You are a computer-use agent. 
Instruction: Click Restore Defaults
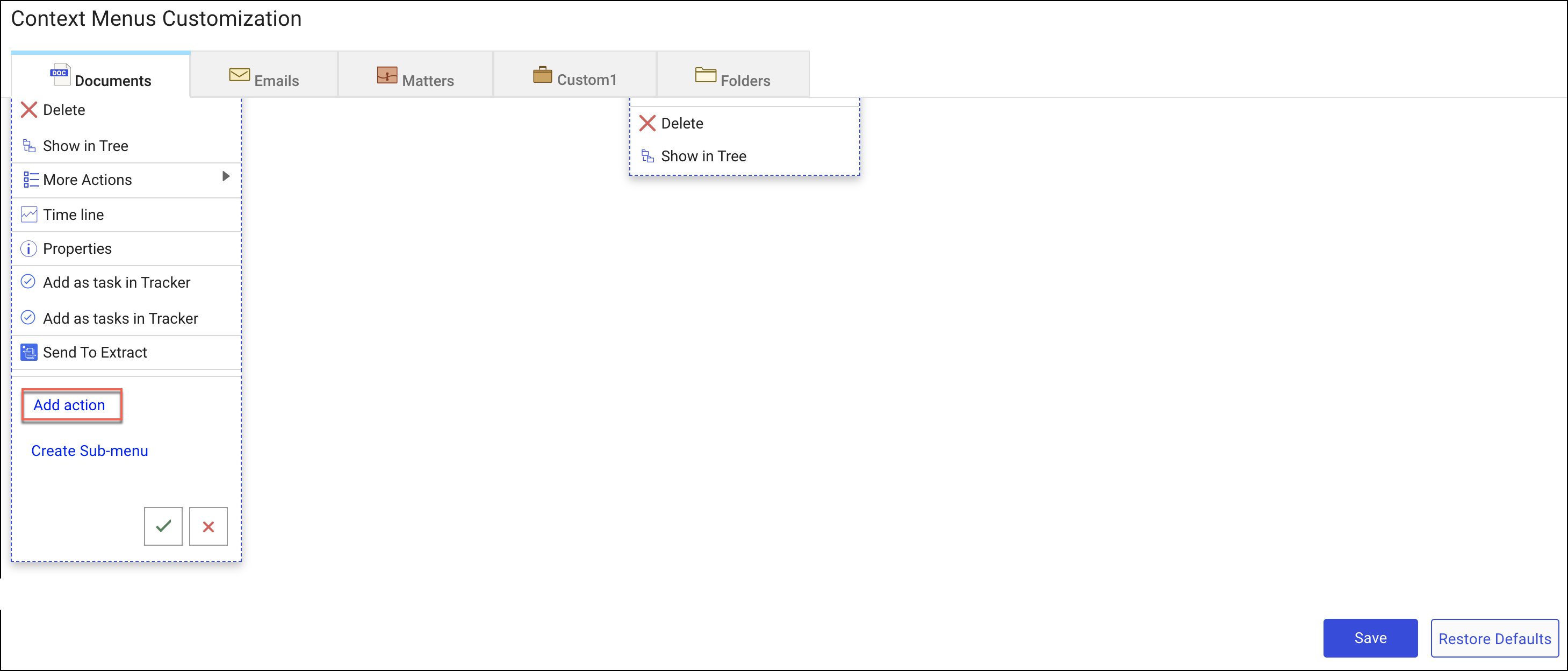point(1494,638)
